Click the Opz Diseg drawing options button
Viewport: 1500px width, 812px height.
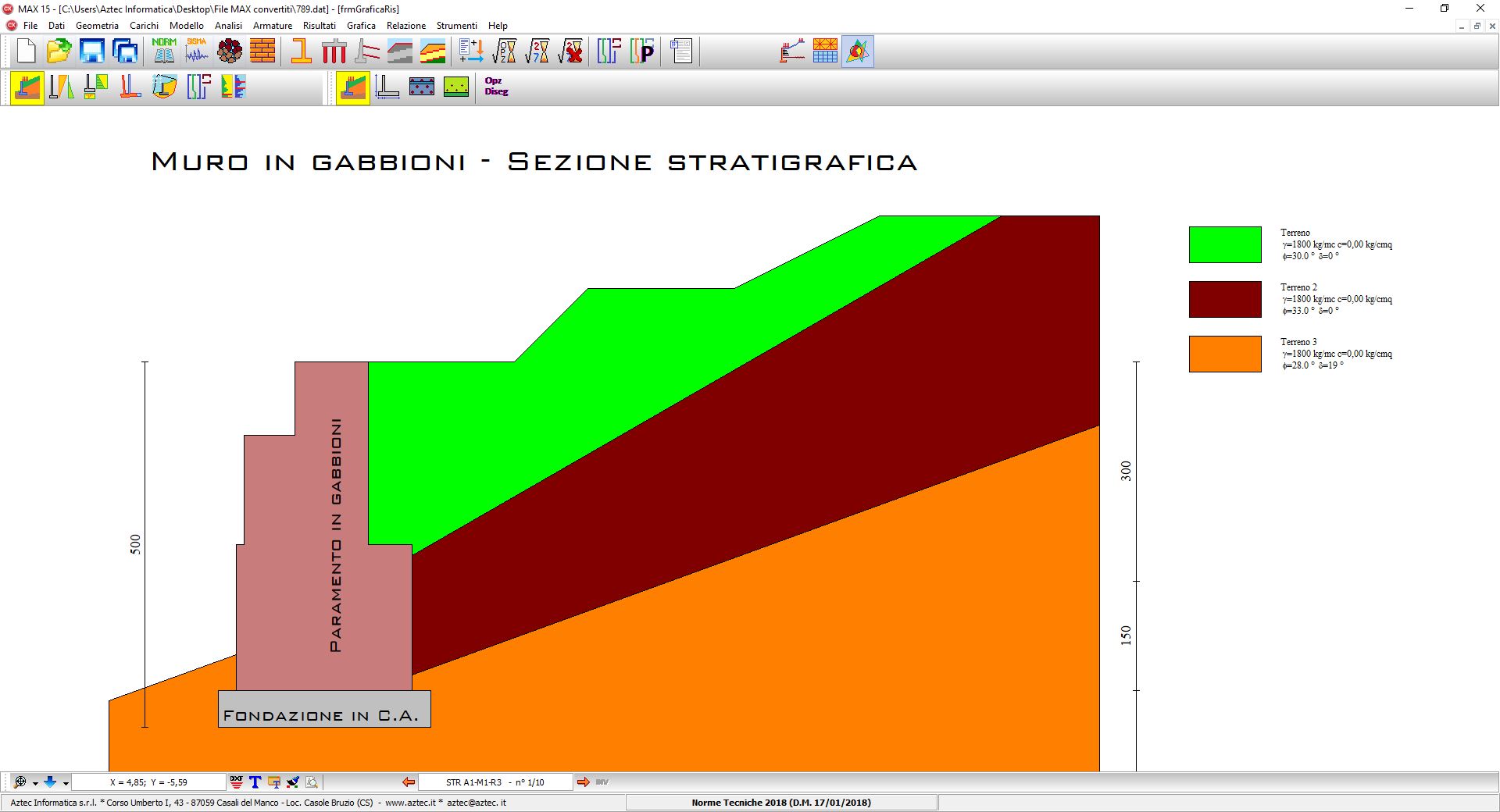pos(496,87)
